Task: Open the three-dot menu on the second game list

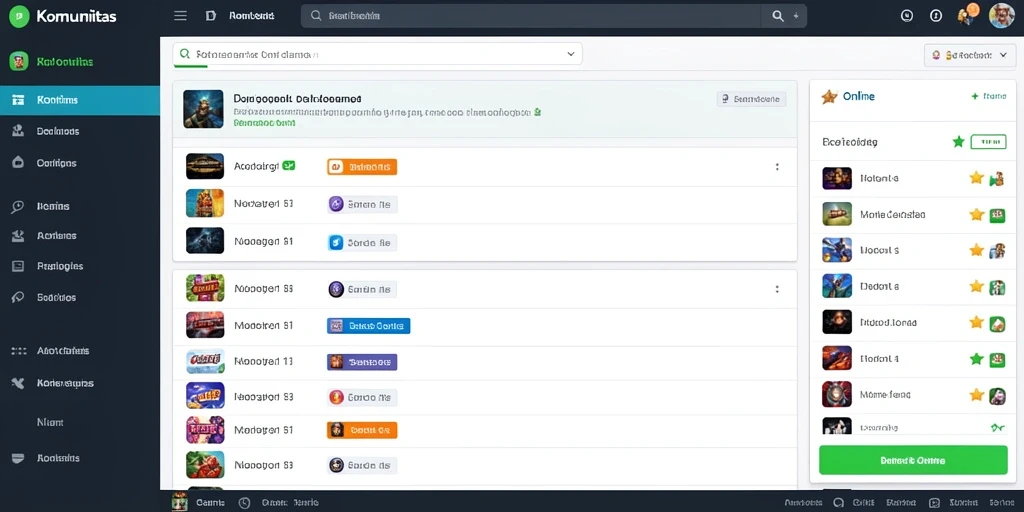Action: click(x=777, y=289)
